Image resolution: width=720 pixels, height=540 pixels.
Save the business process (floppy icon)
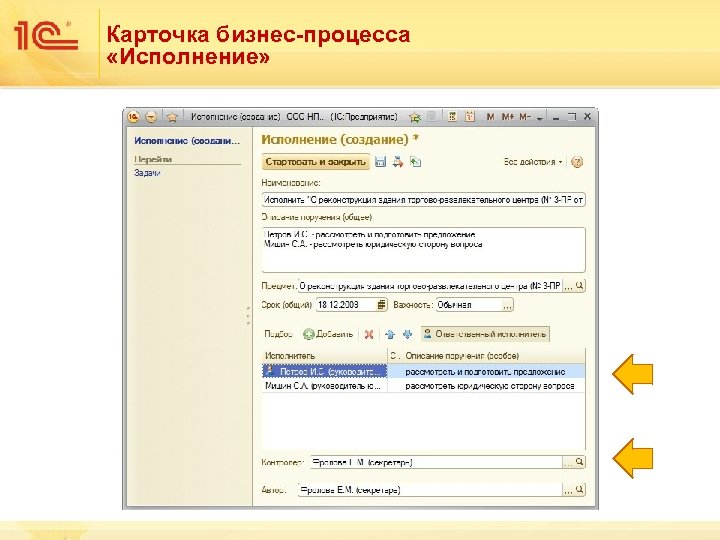(381, 162)
